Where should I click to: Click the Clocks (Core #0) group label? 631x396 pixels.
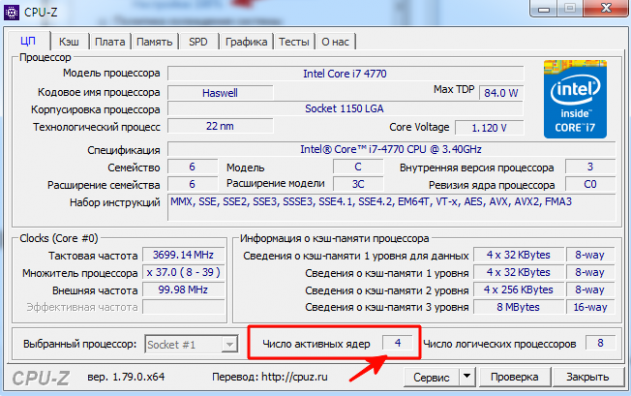pyautogui.click(x=59, y=238)
